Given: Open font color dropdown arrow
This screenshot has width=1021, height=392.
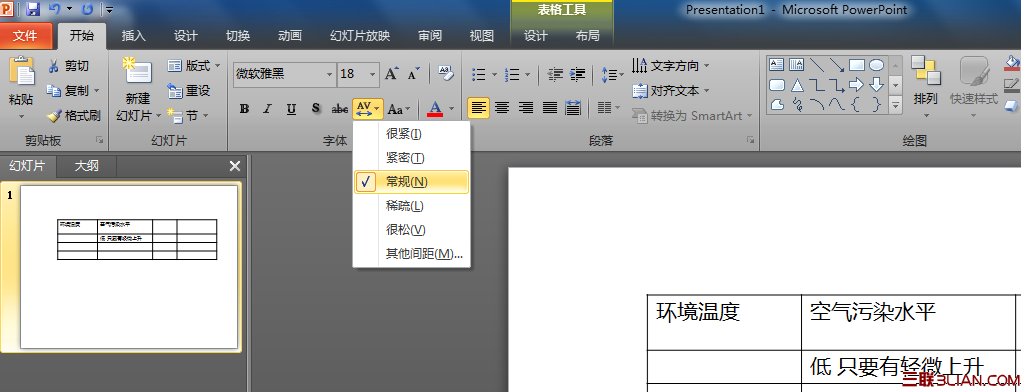Looking at the screenshot, I should point(451,109).
